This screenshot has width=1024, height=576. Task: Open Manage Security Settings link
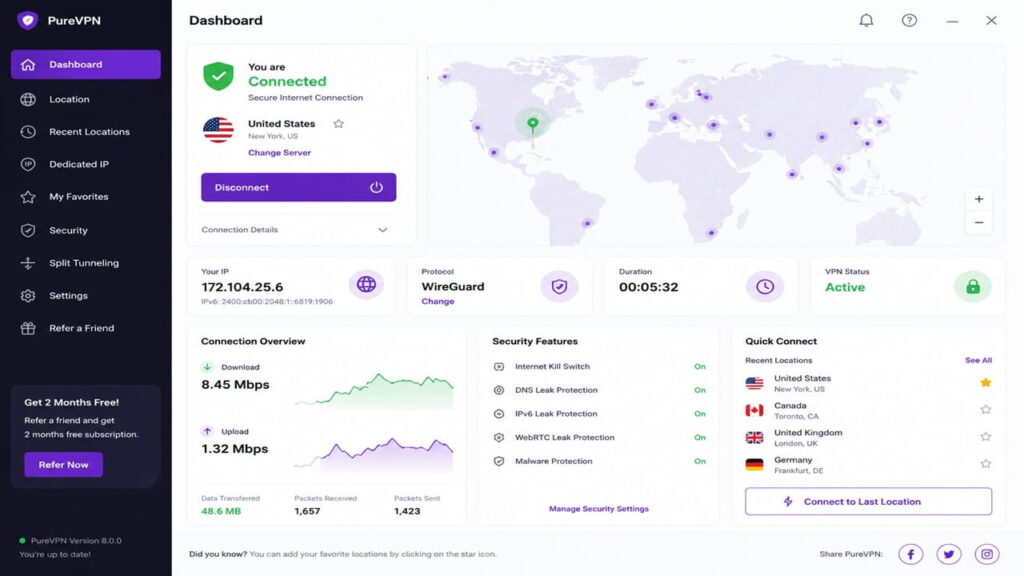click(x=599, y=509)
